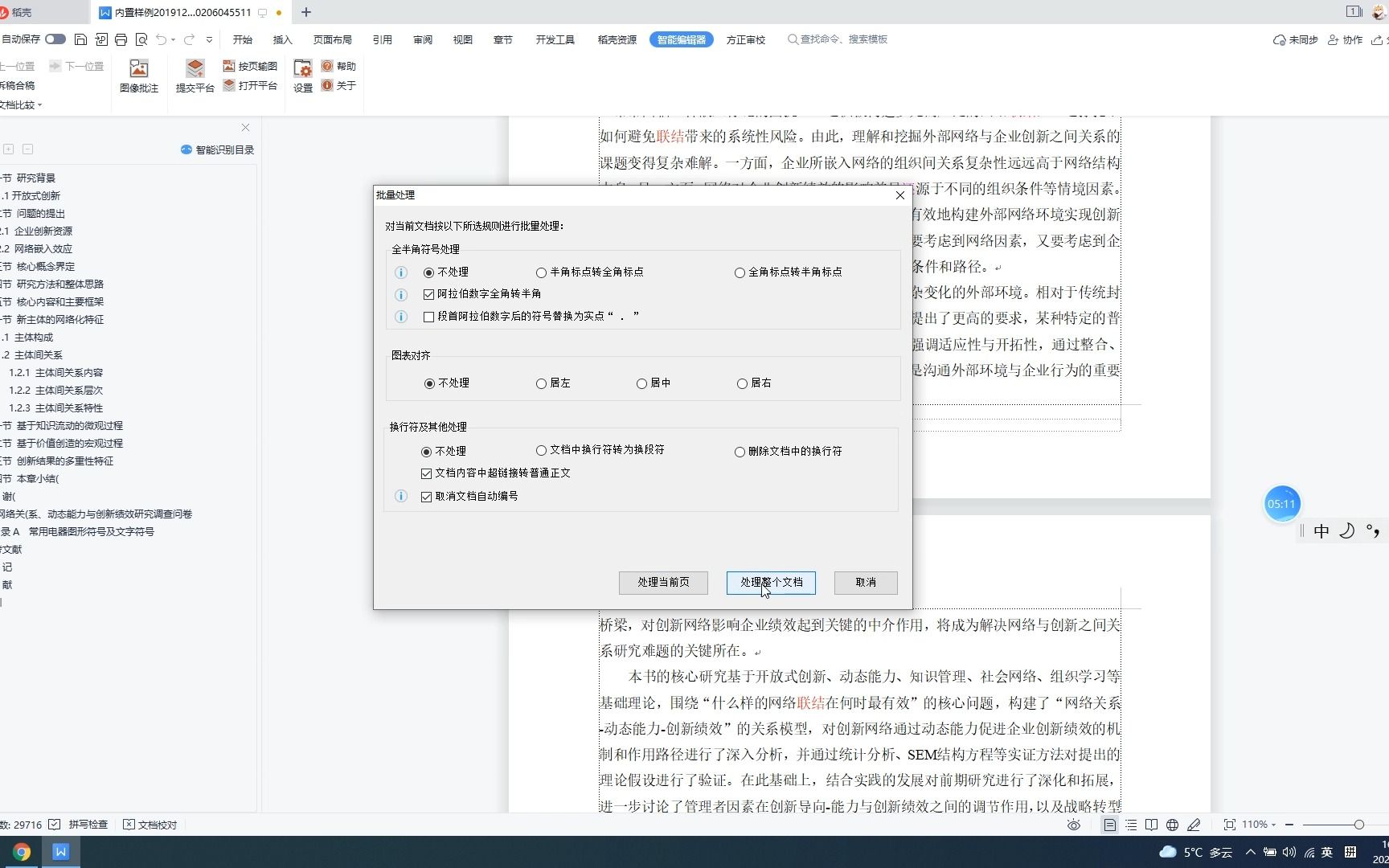
Task: Click the blue 05:11 timer bubble
Action: [x=1281, y=504]
